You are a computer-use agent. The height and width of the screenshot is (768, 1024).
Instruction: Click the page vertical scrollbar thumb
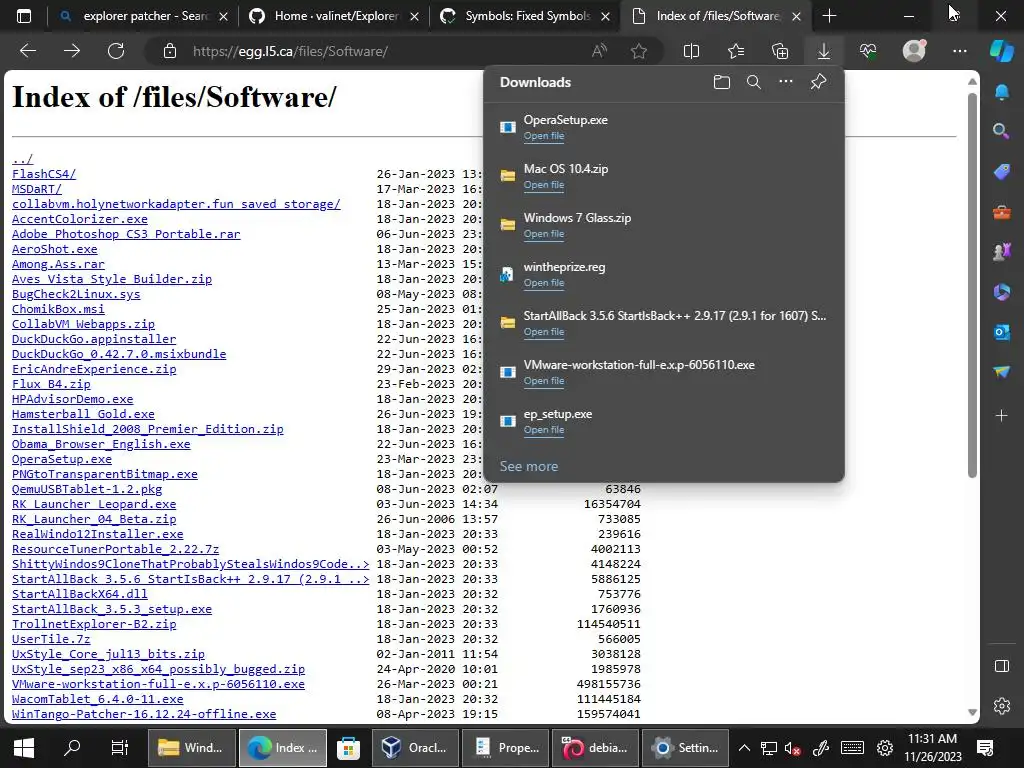[972, 285]
